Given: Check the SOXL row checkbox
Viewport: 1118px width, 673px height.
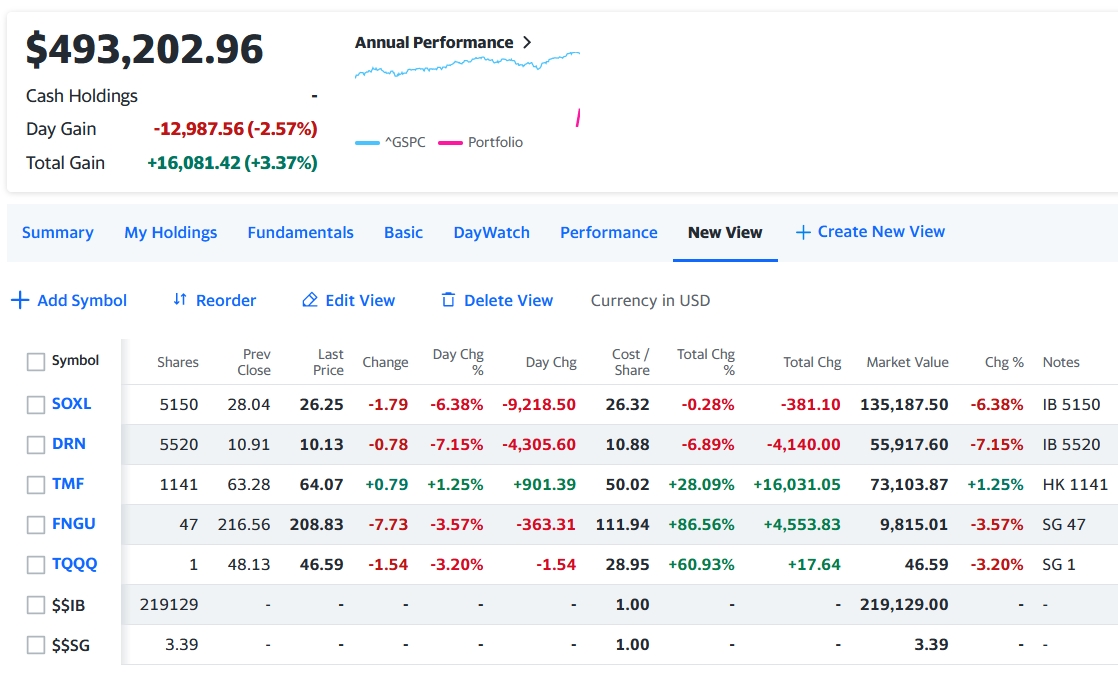Looking at the screenshot, I should coord(36,404).
